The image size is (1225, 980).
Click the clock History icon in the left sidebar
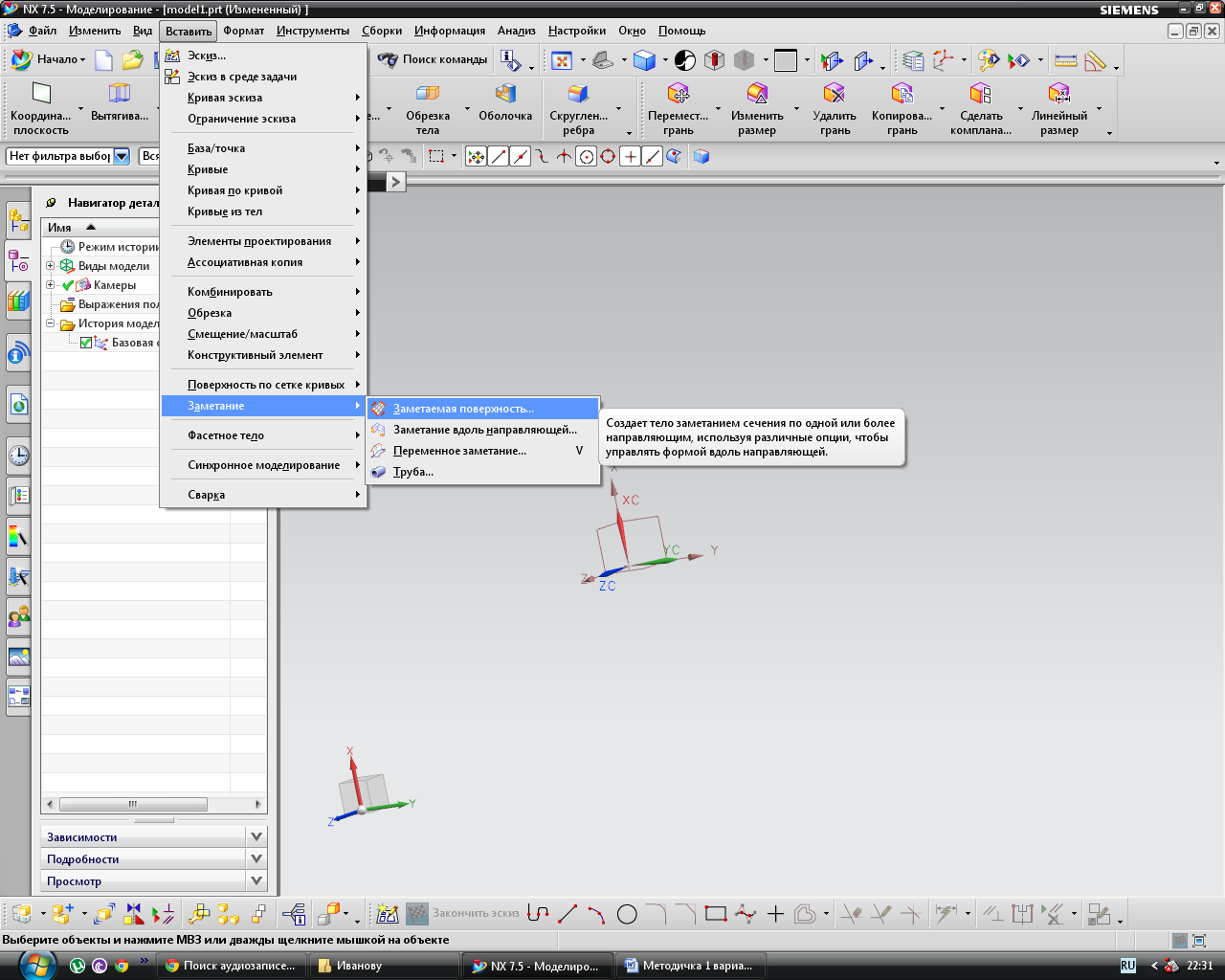coord(18,456)
